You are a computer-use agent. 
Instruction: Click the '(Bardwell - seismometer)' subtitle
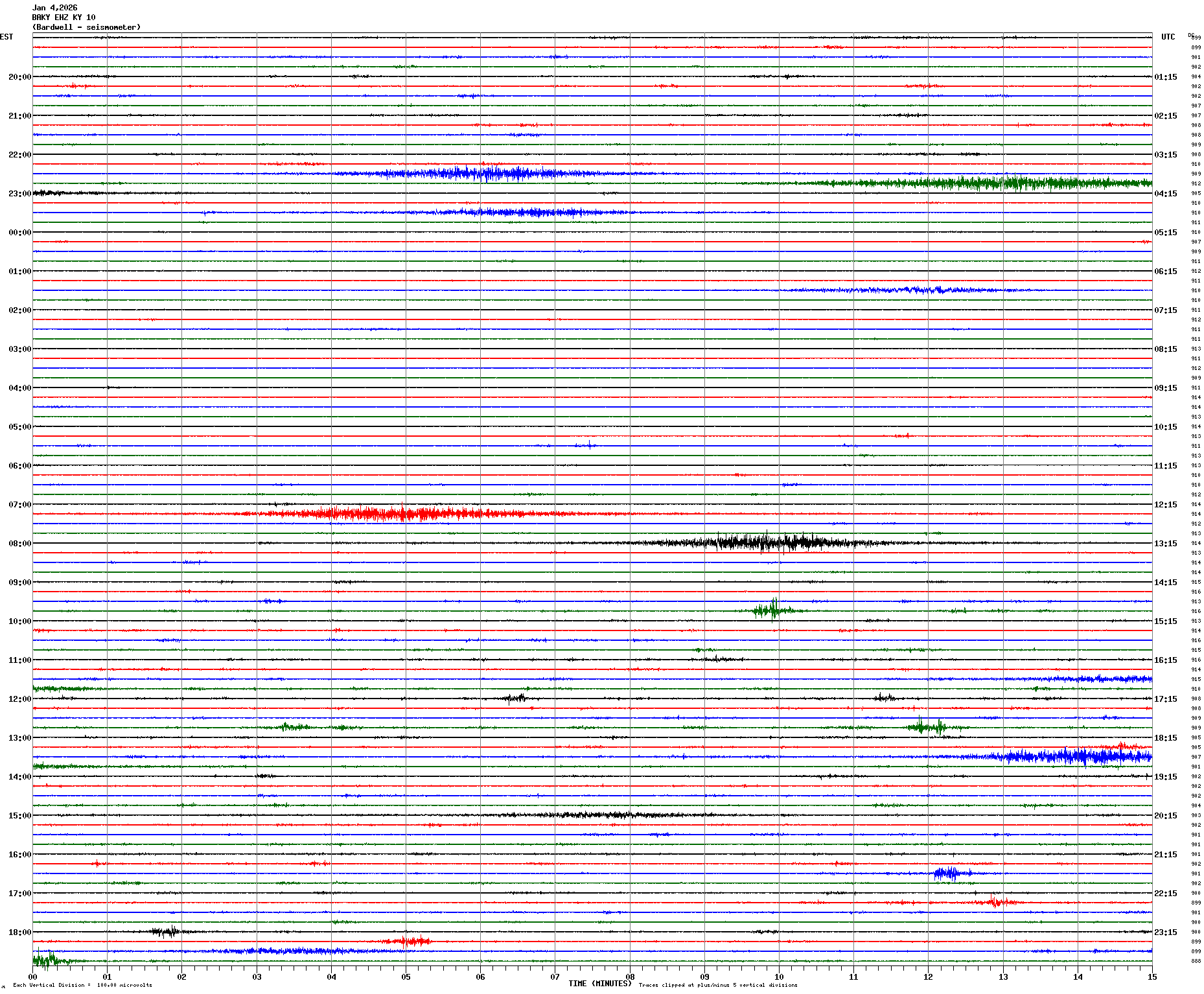pyautogui.click(x=86, y=27)
